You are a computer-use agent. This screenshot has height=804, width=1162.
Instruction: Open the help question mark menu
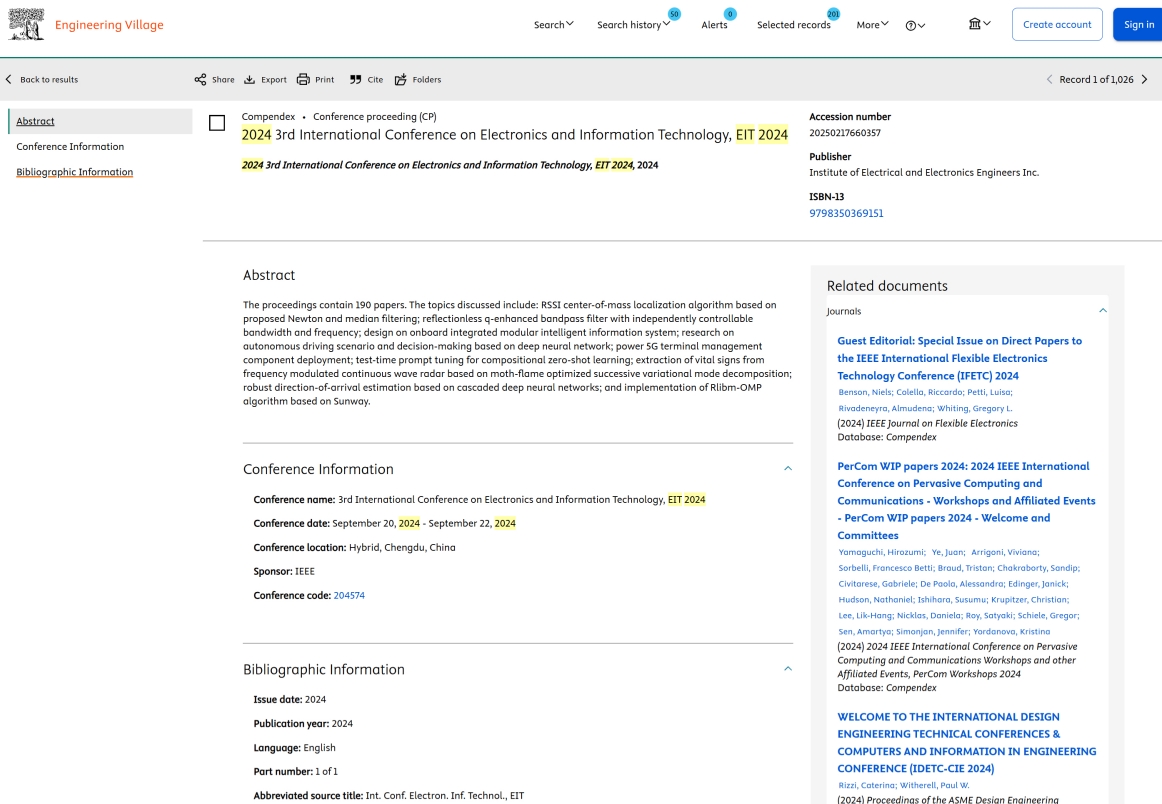914,25
